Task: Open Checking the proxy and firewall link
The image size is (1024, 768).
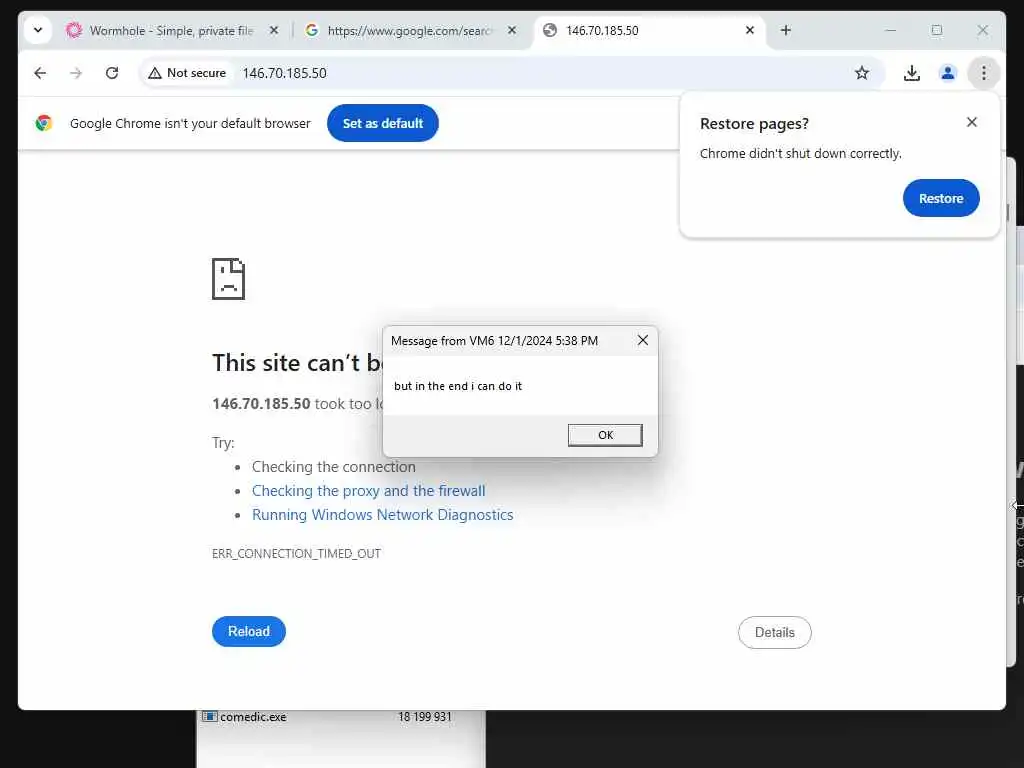Action: click(x=368, y=491)
